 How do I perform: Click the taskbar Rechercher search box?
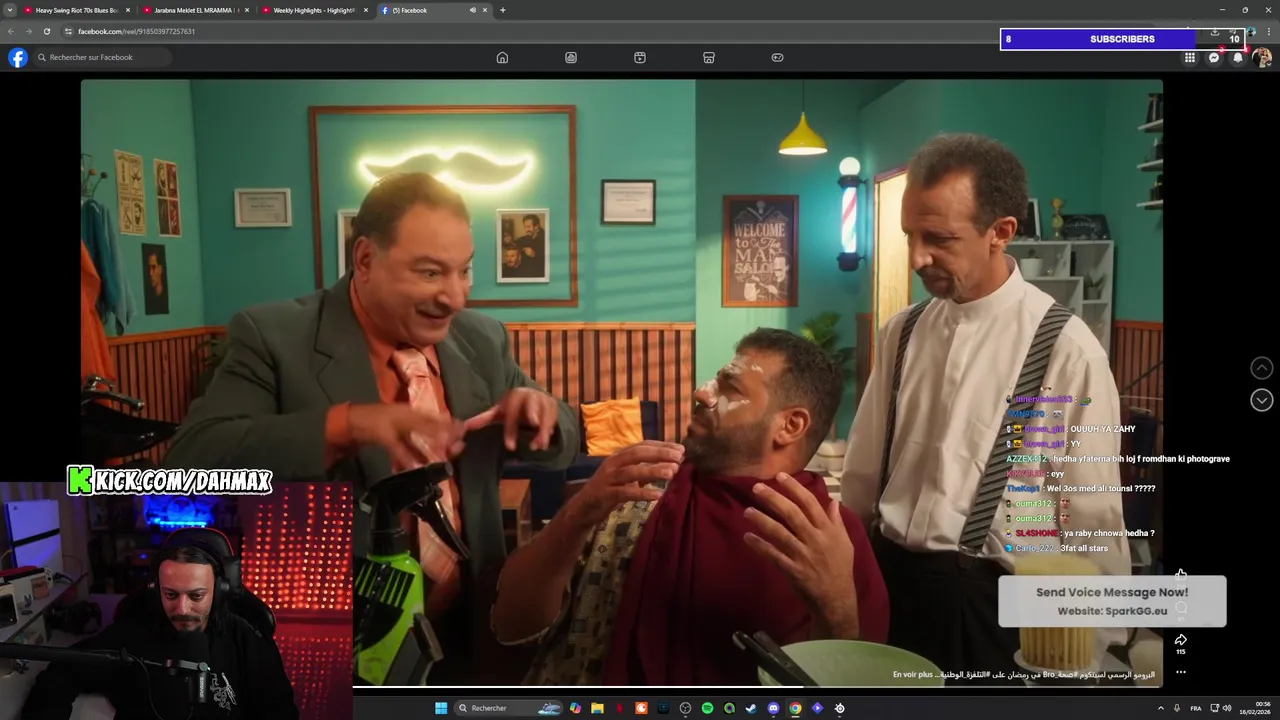click(510, 708)
